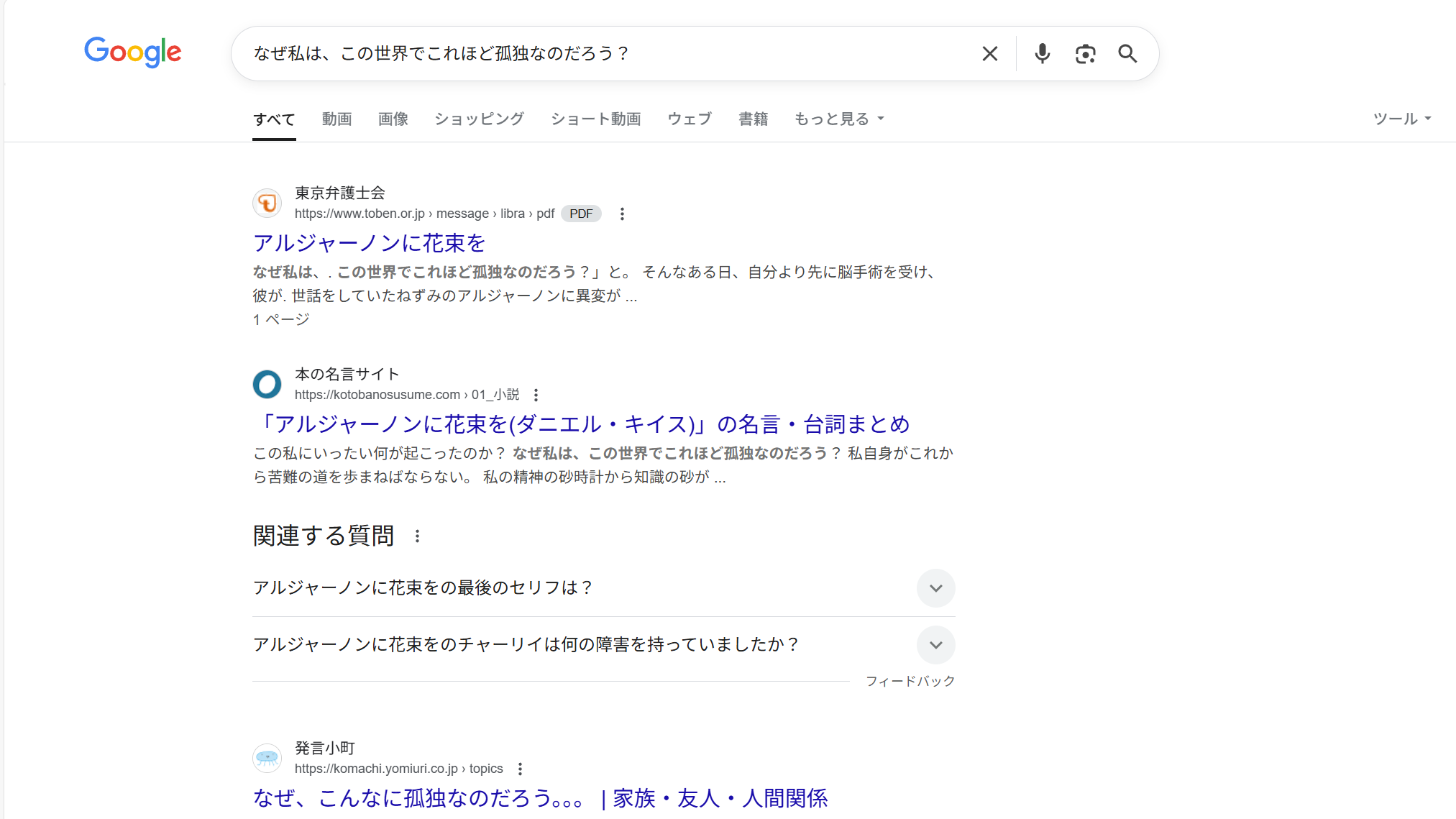Click the 発言小町 site name

325,748
